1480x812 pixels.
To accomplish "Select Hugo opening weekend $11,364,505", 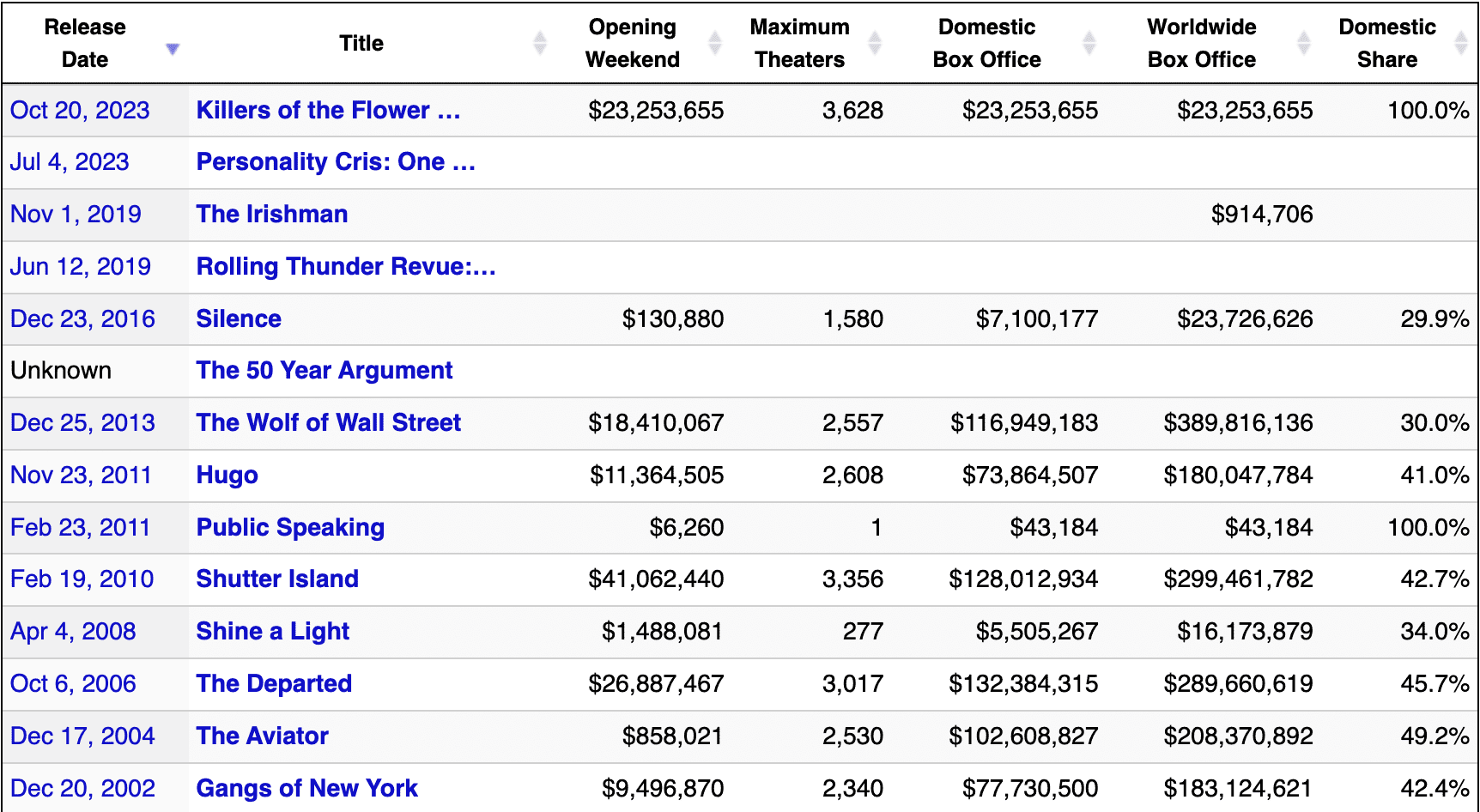I will click(x=657, y=475).
